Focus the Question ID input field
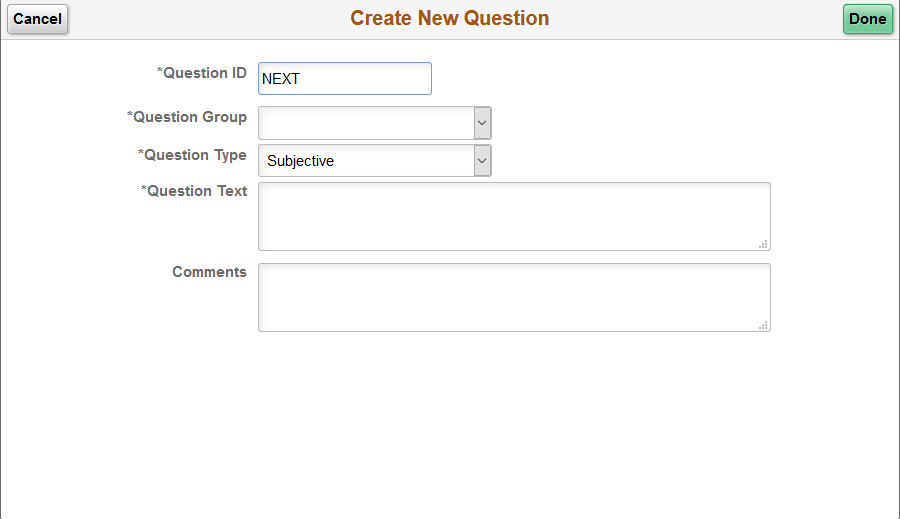Viewport: 900px width, 519px height. coord(345,79)
